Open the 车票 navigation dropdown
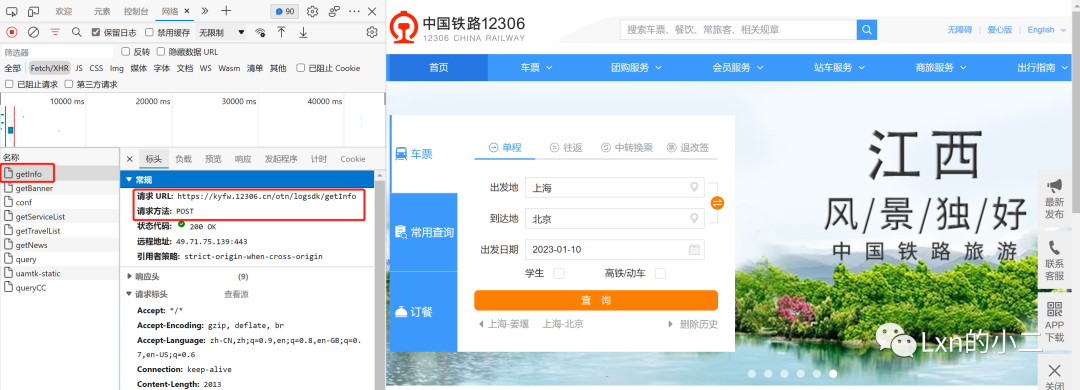This screenshot has width=1080, height=390. [537, 68]
